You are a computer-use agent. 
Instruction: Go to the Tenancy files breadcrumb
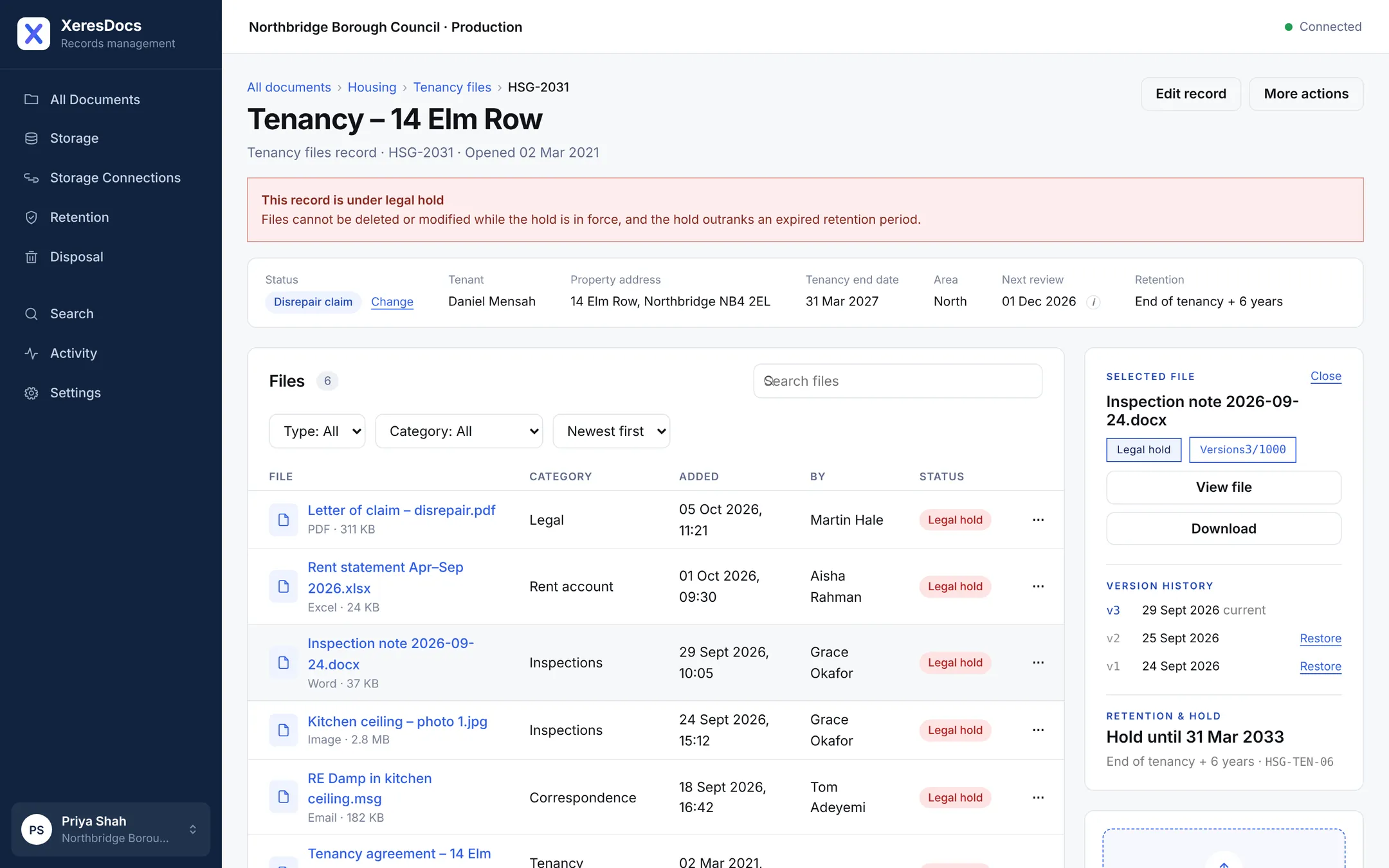pos(452,87)
